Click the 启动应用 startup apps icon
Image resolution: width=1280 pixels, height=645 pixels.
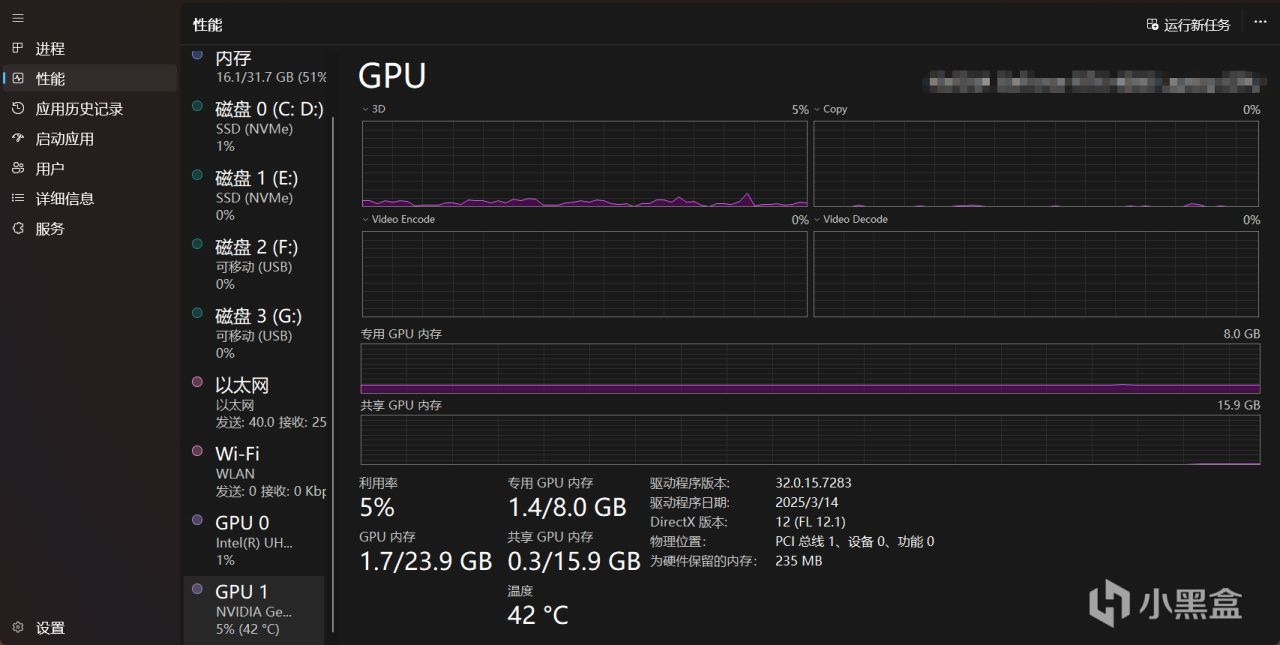[x=18, y=138]
